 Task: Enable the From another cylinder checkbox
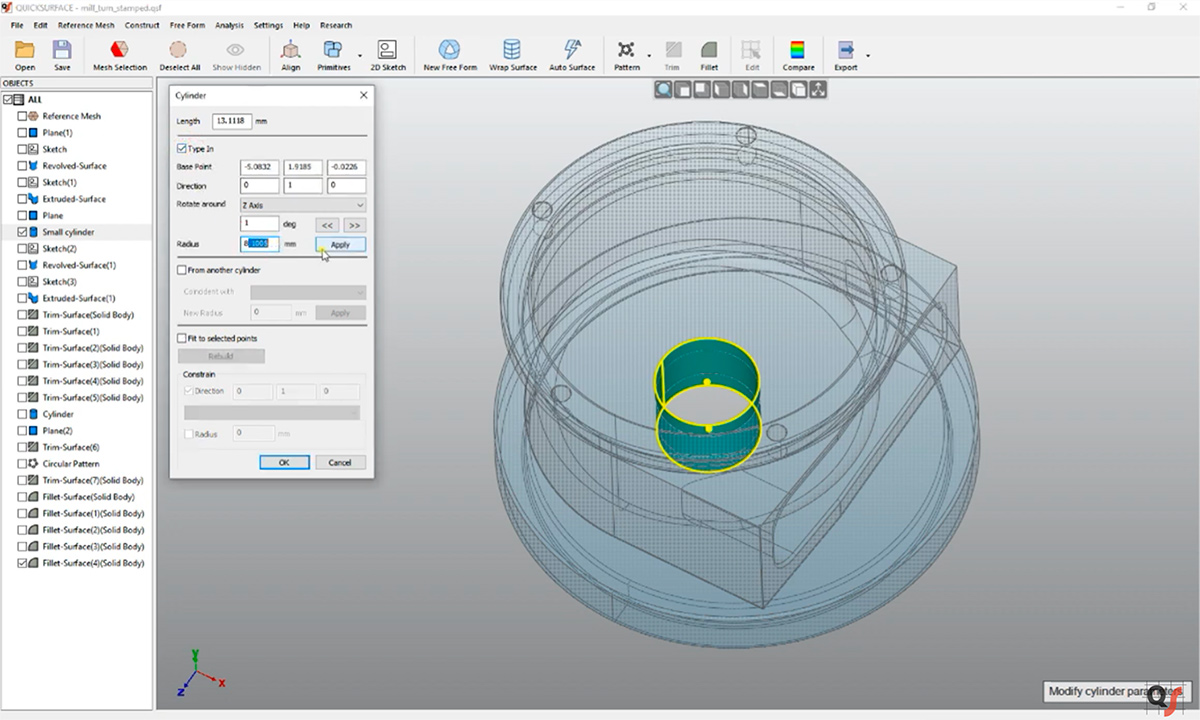pos(182,270)
